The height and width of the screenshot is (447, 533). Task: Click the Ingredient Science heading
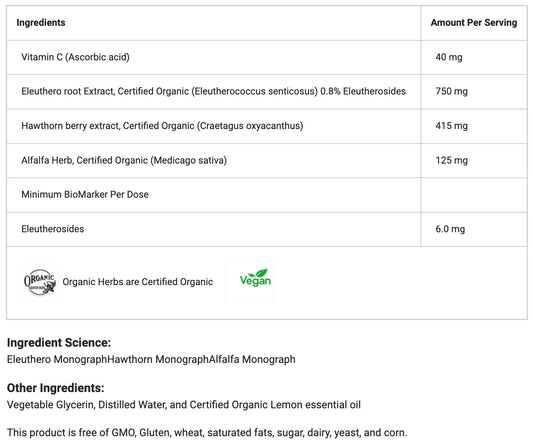(59, 342)
